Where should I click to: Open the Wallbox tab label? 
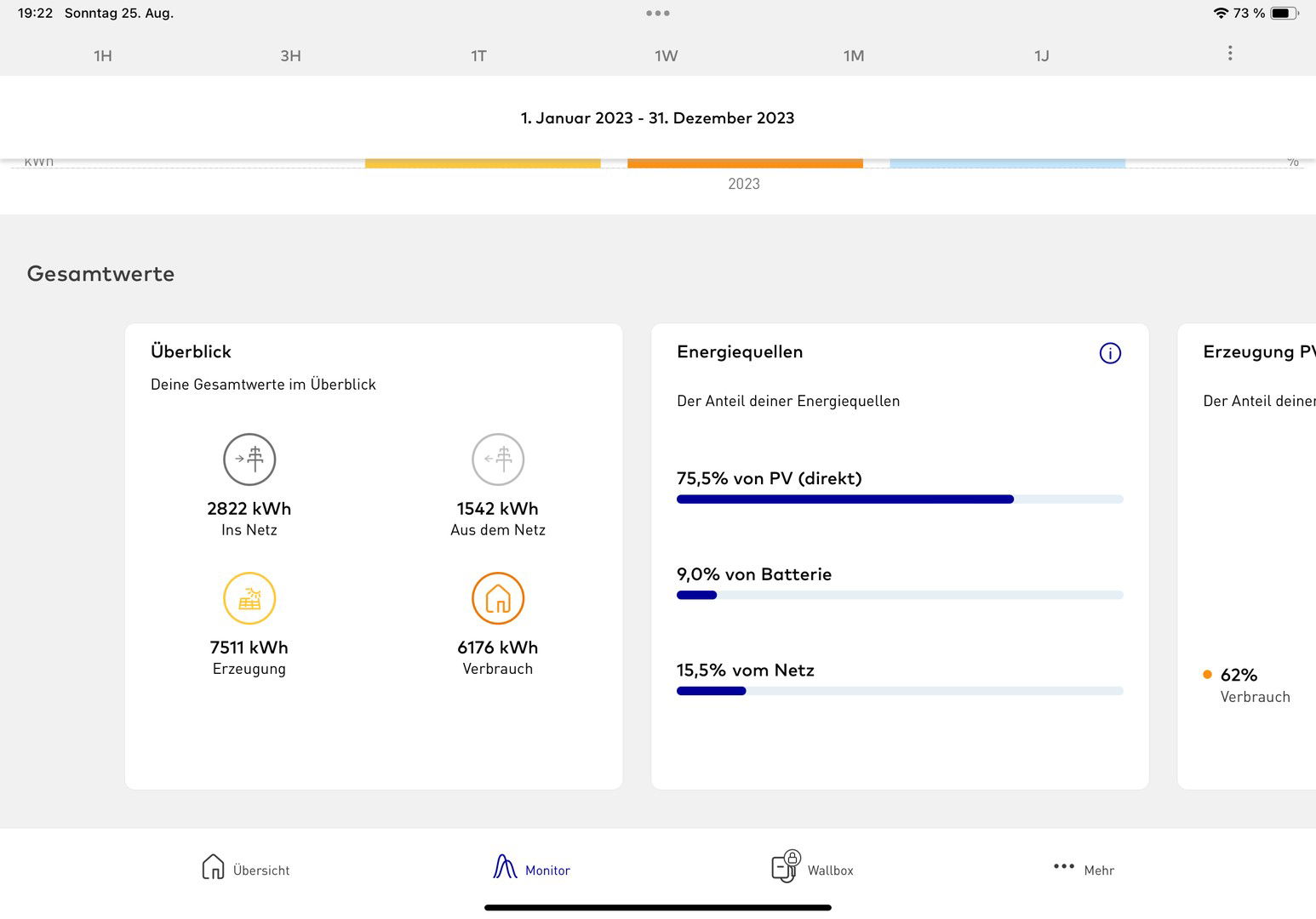(x=830, y=870)
